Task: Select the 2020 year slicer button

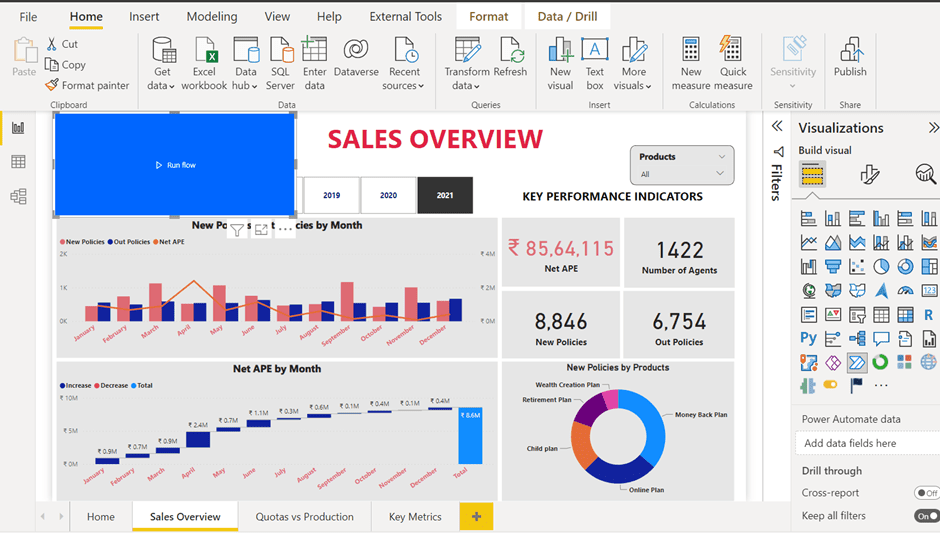Action: click(x=388, y=195)
